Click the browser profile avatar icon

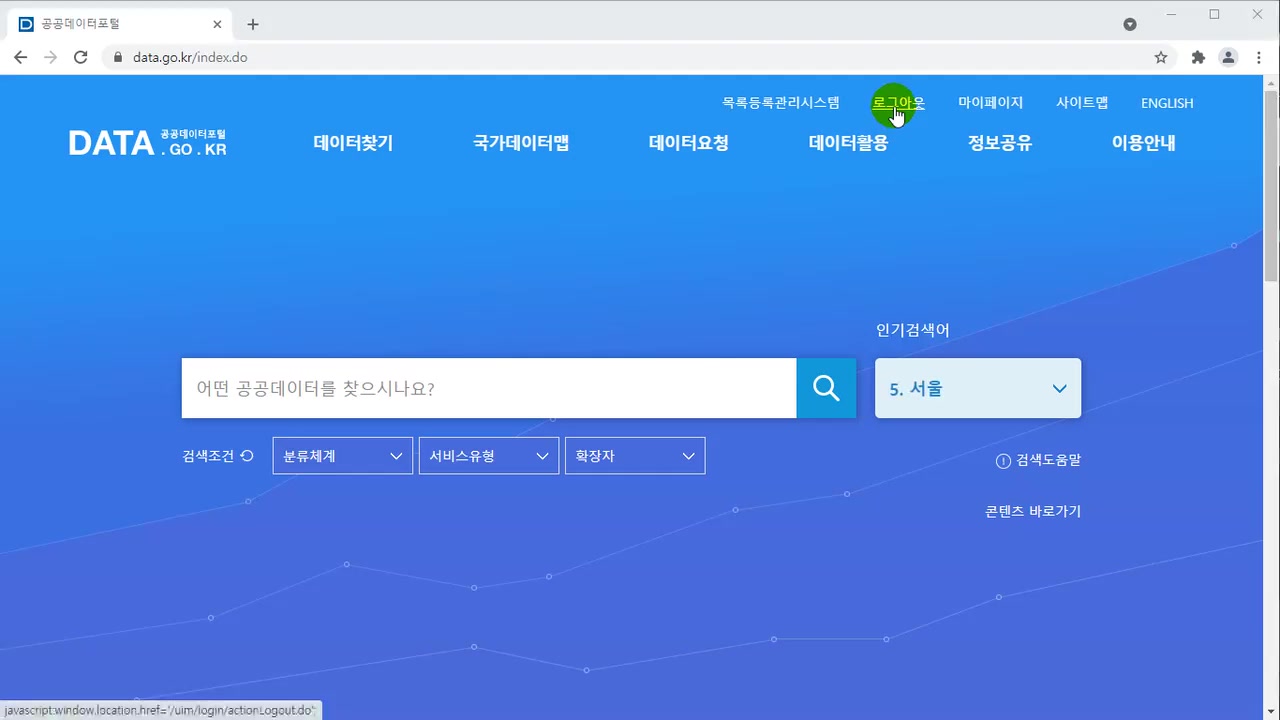pyautogui.click(x=1228, y=58)
